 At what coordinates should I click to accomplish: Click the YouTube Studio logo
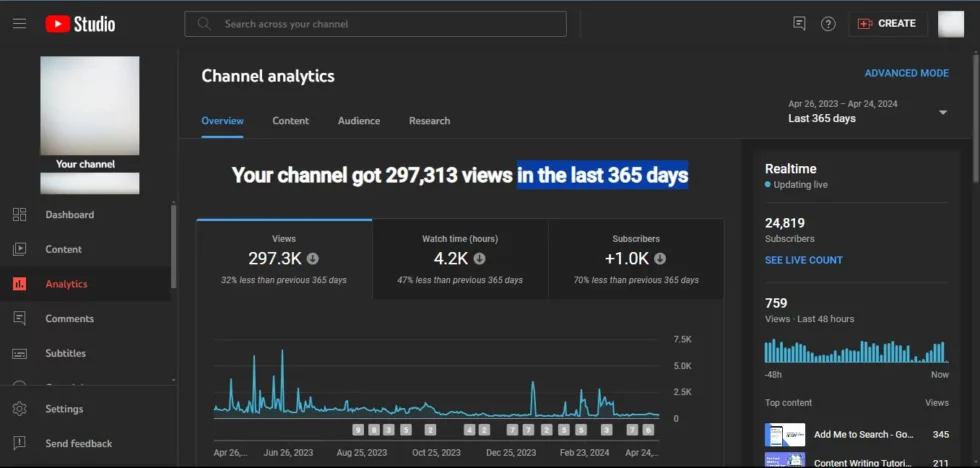click(80, 24)
